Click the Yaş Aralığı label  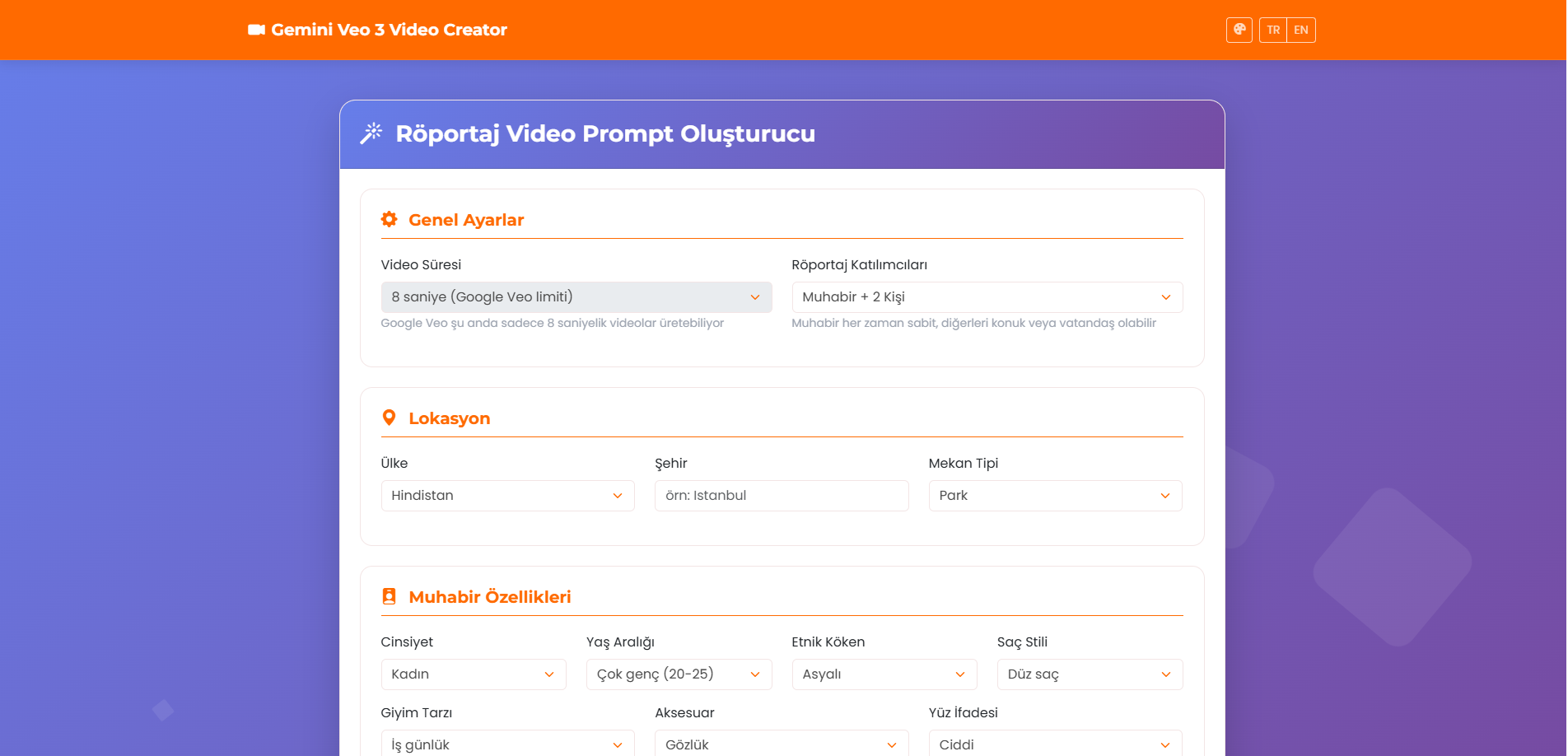click(620, 642)
